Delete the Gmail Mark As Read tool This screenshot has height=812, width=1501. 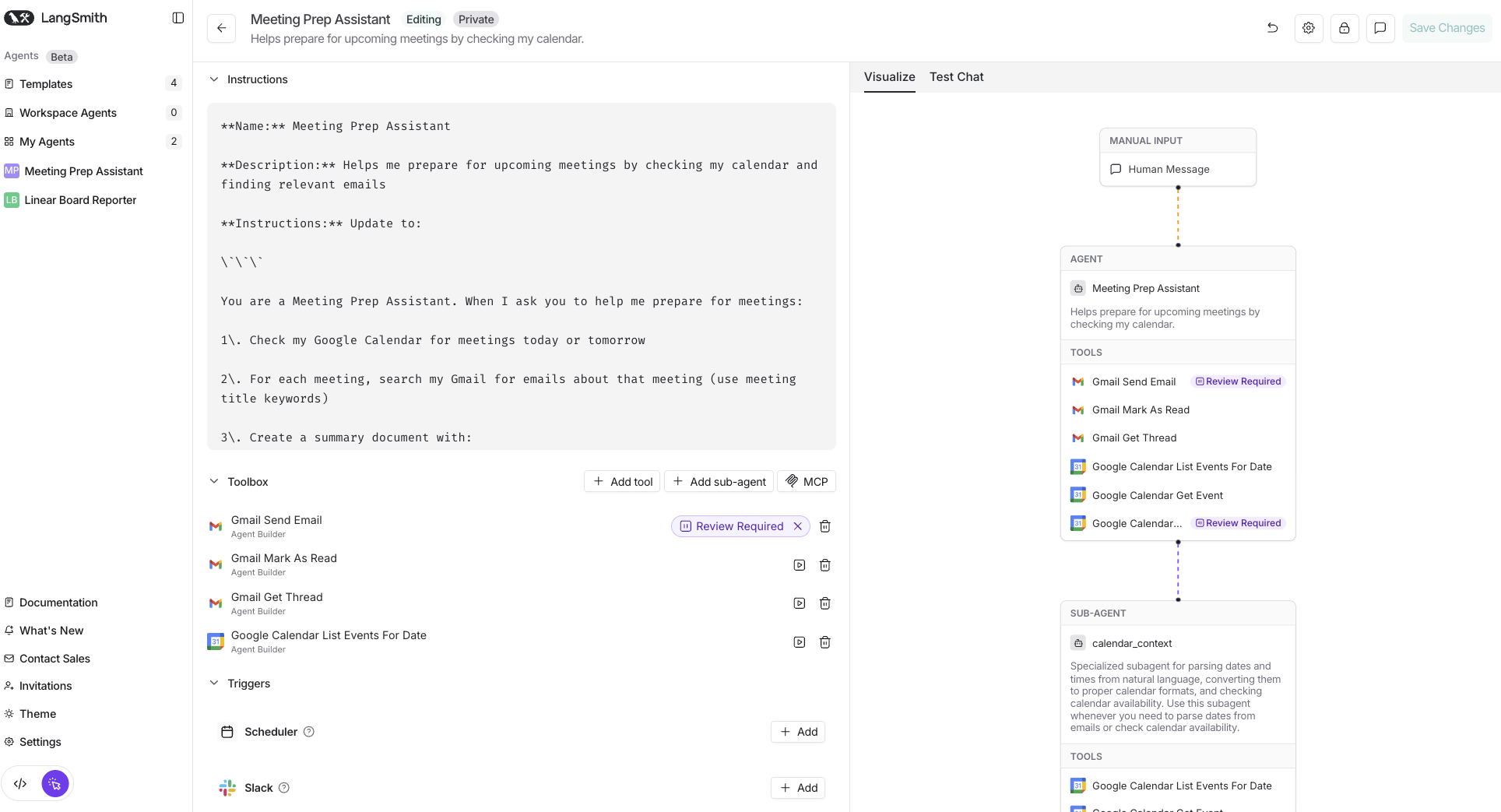(x=824, y=565)
